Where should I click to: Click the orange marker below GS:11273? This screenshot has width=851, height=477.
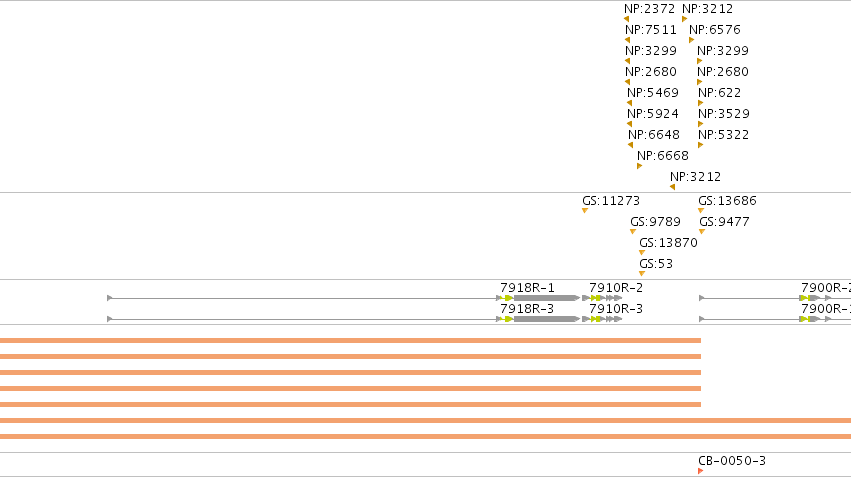click(x=585, y=211)
